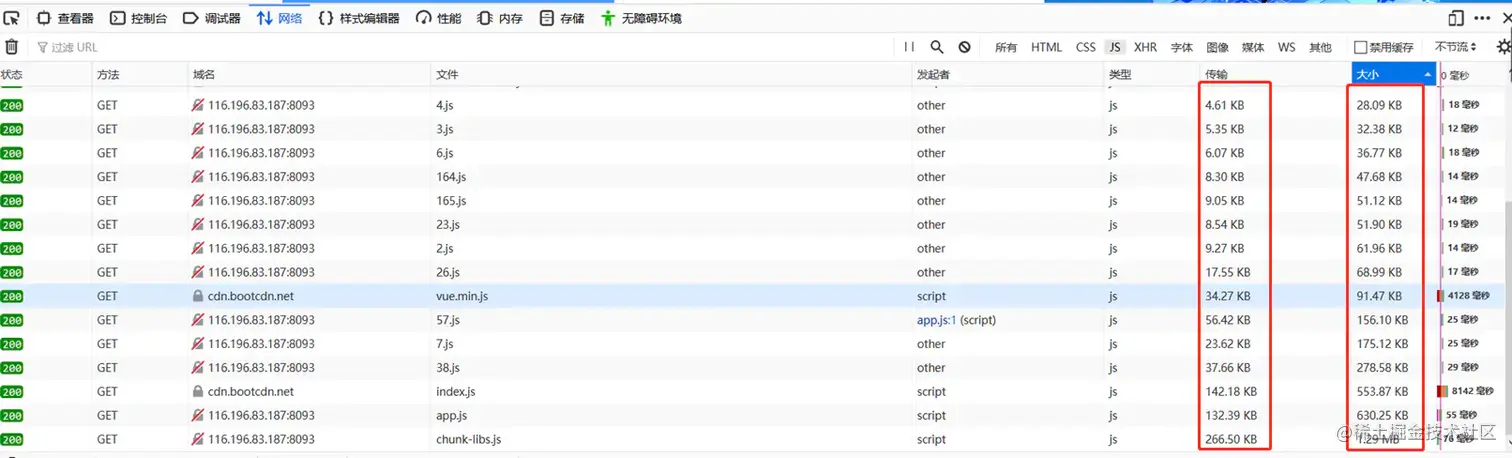Sort by the 传输 transferred column header
Screen dimensions: 1512x458
(1275, 75)
